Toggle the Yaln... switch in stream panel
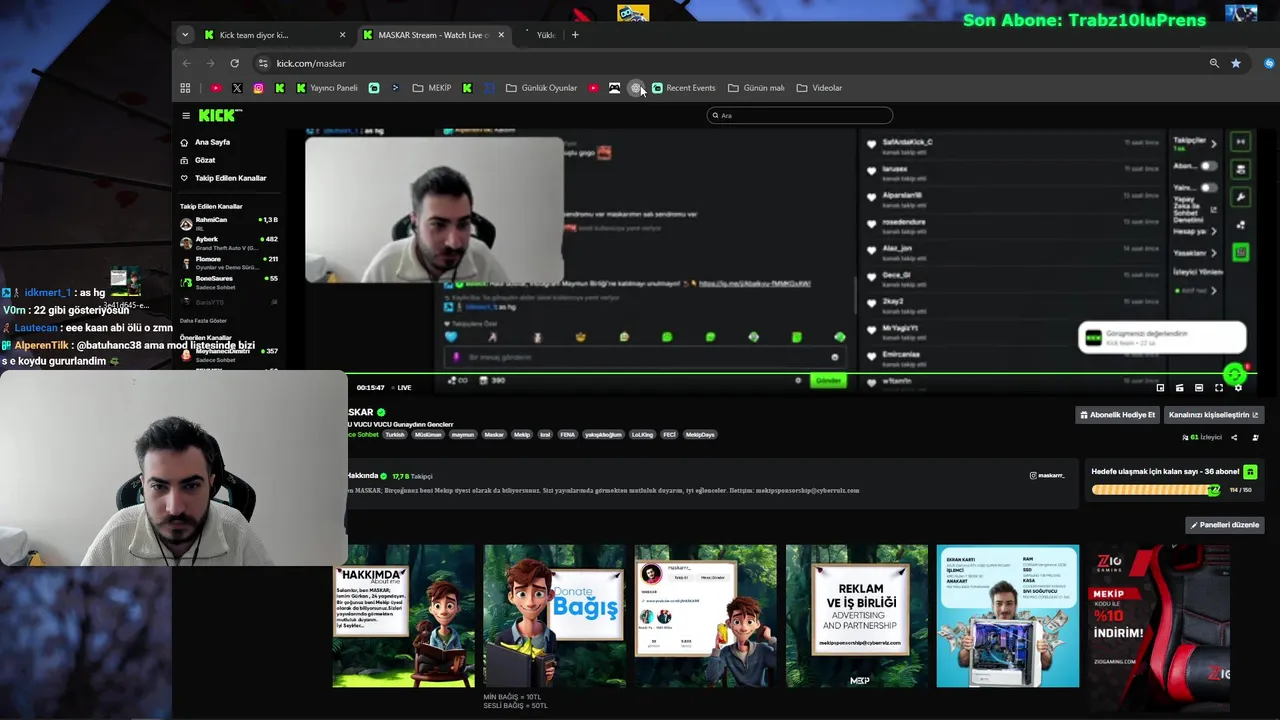The image size is (1280, 720). pyautogui.click(x=1209, y=187)
